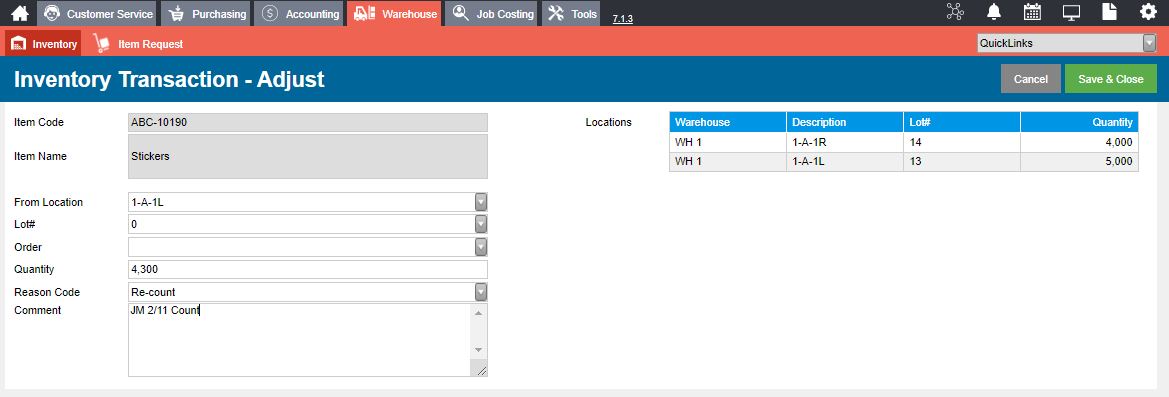This screenshot has width=1169, height=397.
Task: Click the monitor display icon
Action: pyautogui.click(x=1071, y=12)
